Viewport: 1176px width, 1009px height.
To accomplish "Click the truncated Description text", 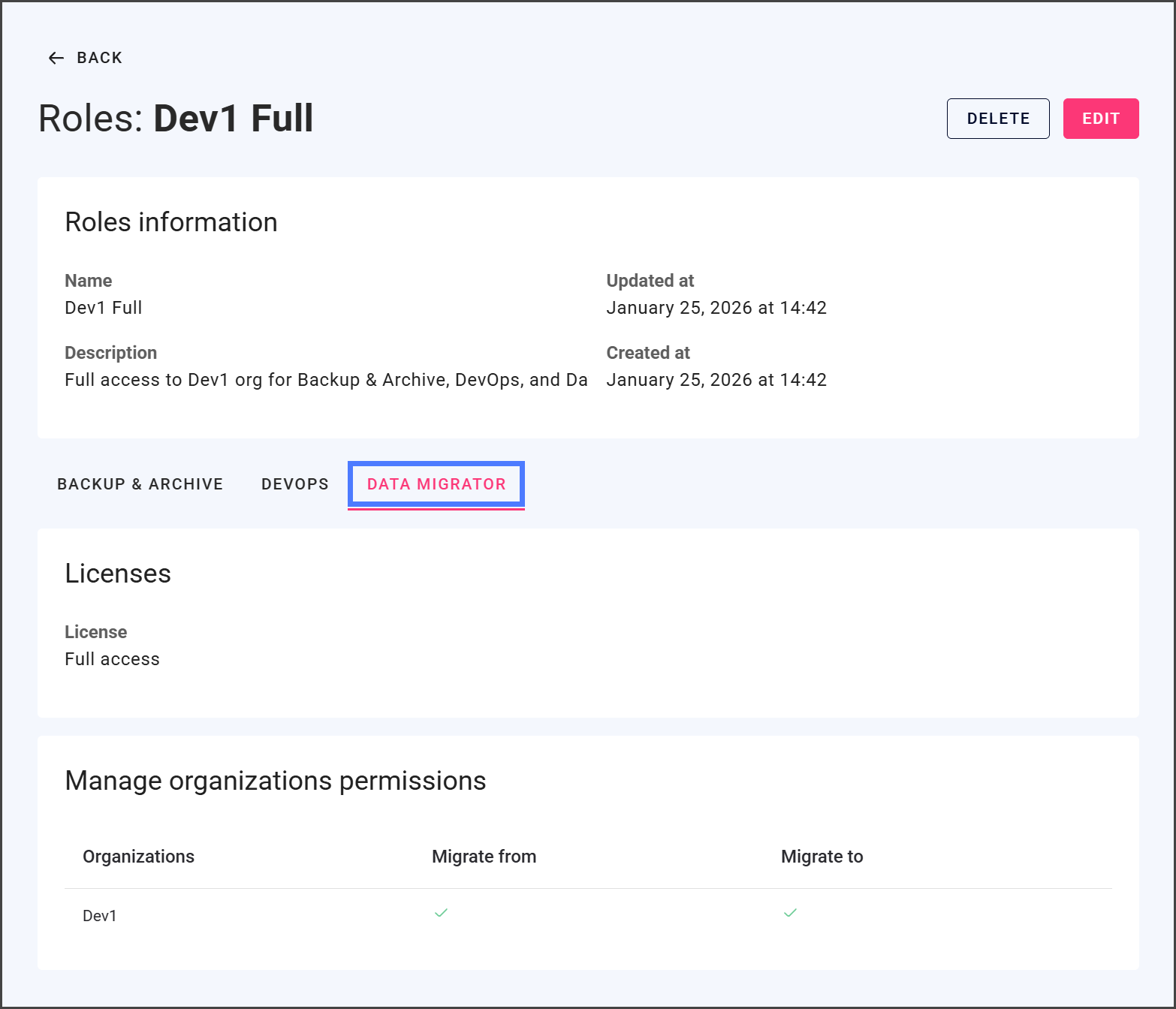I will click(x=326, y=380).
